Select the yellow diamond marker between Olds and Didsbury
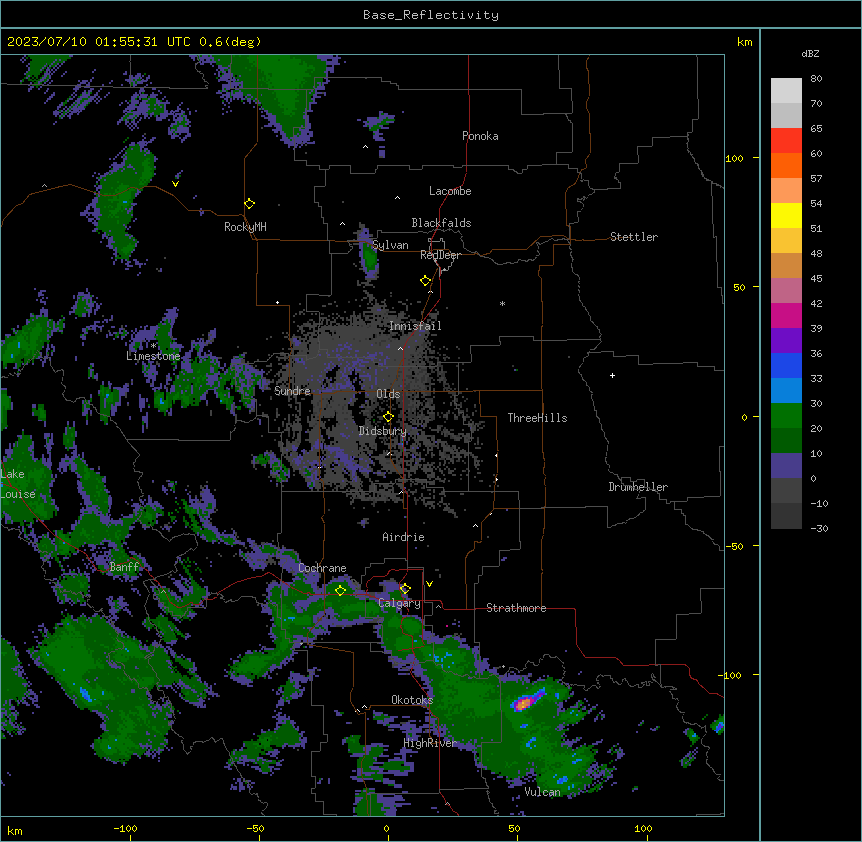This screenshot has height=842, width=862. pos(388,417)
